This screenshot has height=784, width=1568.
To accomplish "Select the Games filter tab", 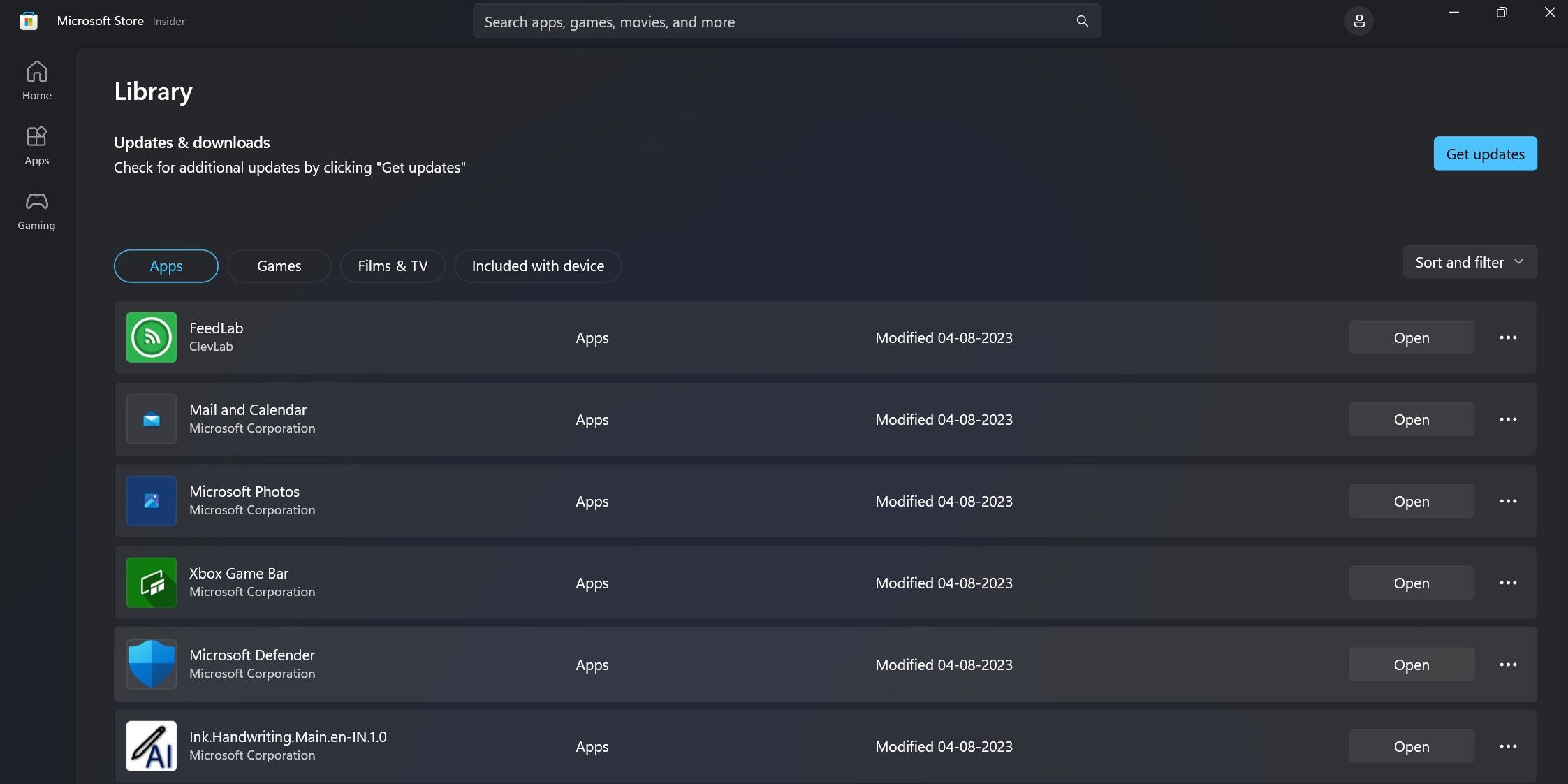I will pyautogui.click(x=279, y=266).
